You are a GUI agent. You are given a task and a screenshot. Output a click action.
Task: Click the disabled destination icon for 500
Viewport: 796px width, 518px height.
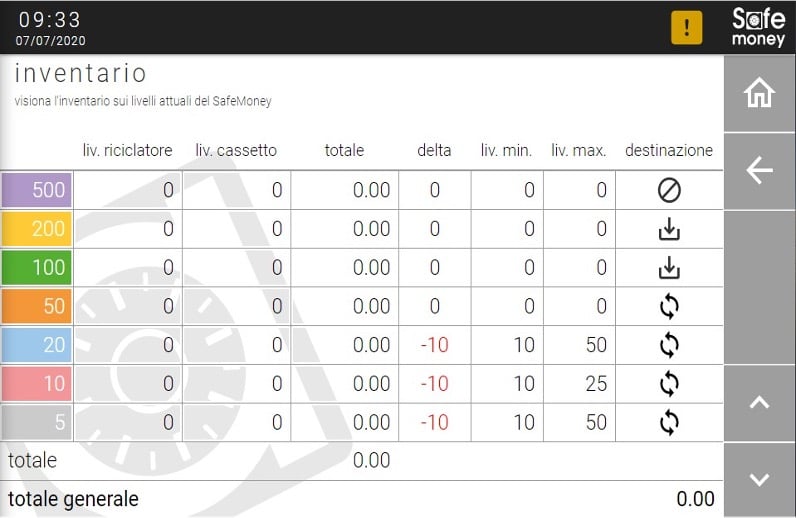click(x=669, y=190)
